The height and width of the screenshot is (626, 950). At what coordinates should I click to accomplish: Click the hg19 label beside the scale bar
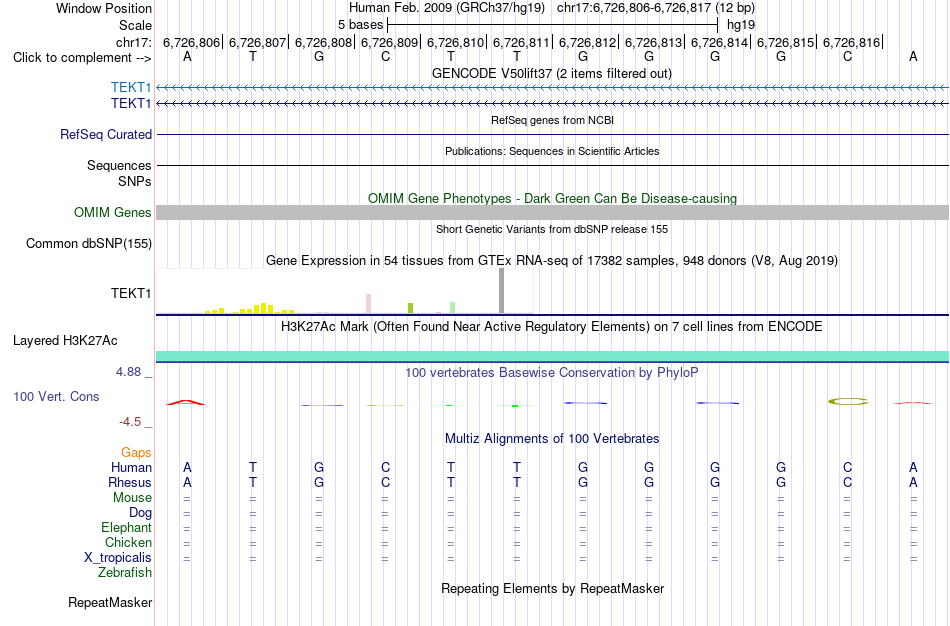coord(740,25)
